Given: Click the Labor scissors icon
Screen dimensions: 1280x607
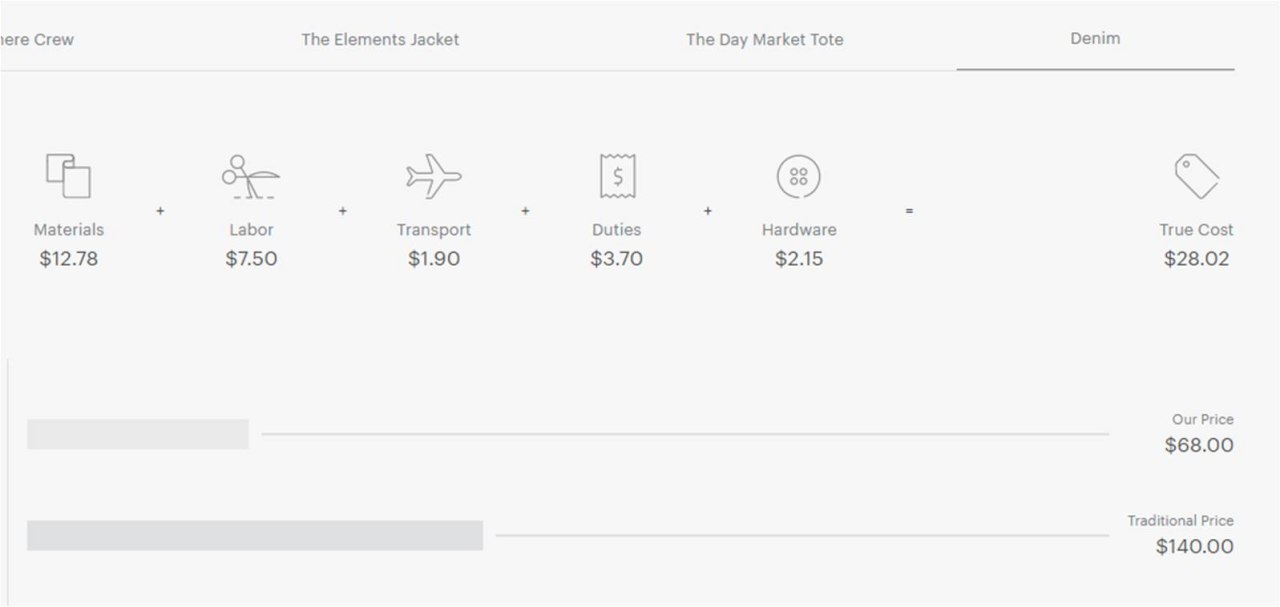Looking at the screenshot, I should [250, 178].
